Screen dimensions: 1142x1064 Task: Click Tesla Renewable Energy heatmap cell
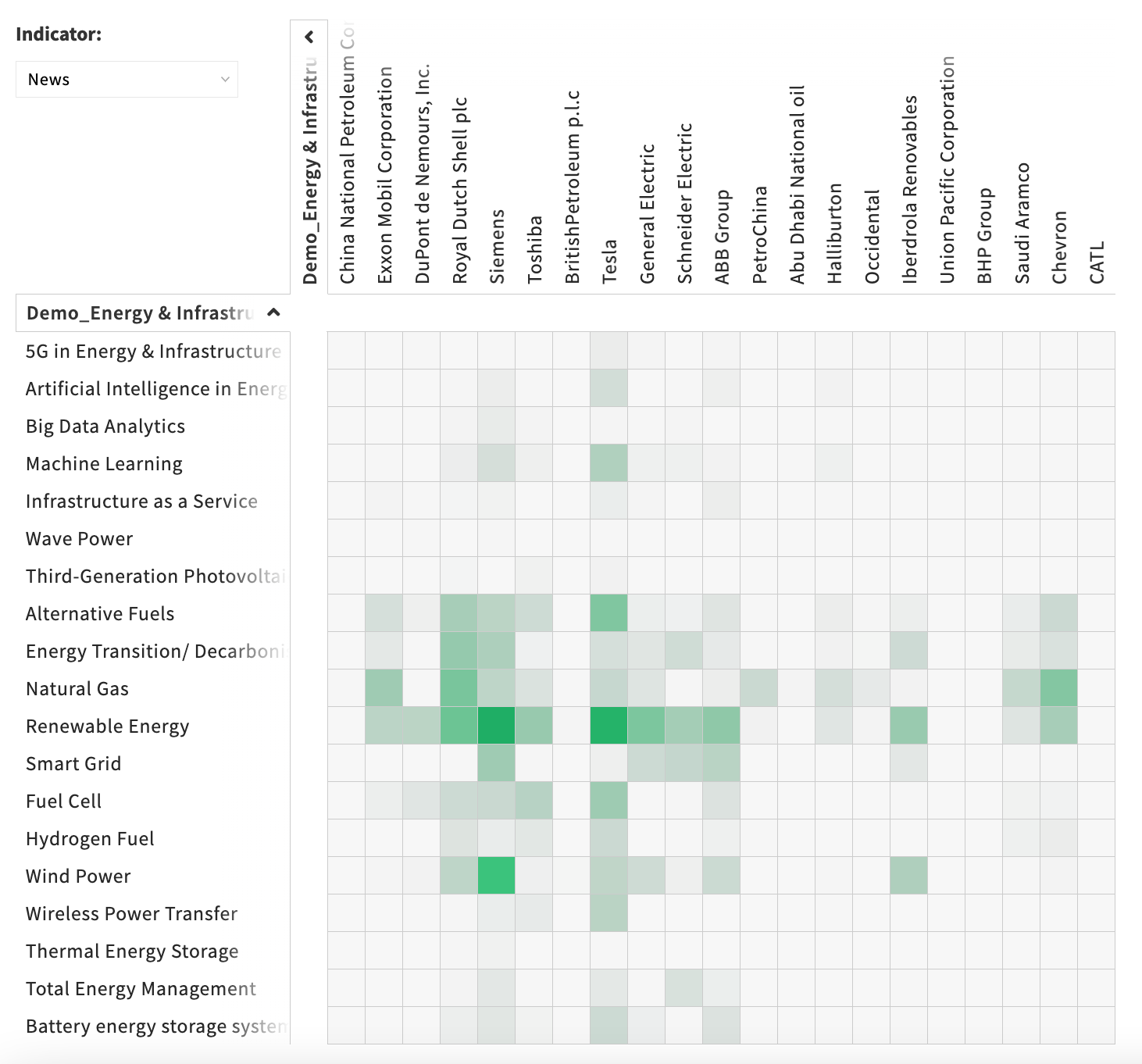point(609,726)
